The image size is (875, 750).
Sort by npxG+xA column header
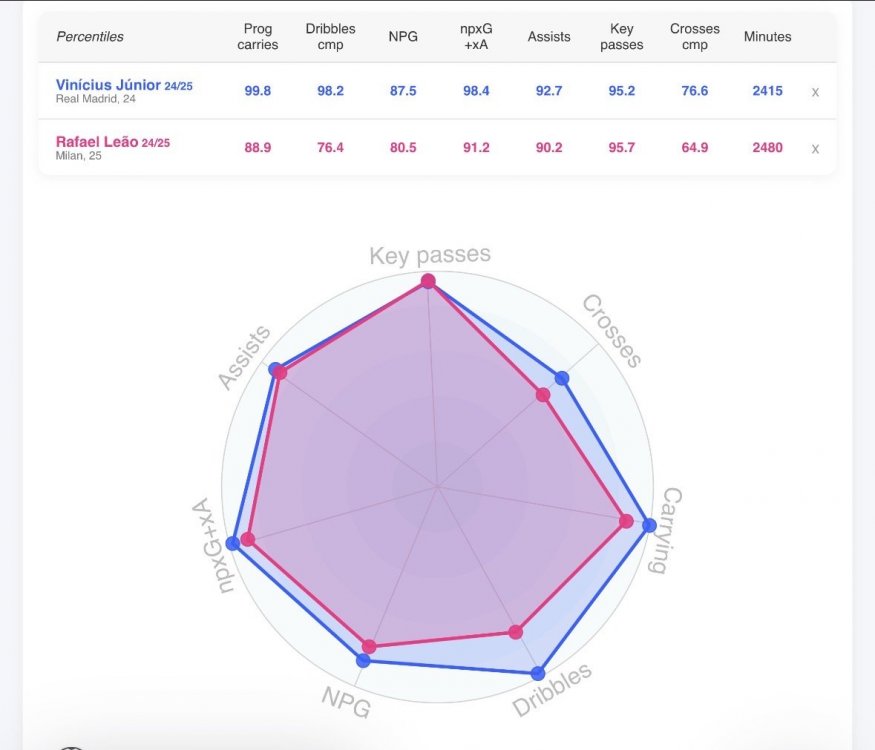[x=476, y=37]
